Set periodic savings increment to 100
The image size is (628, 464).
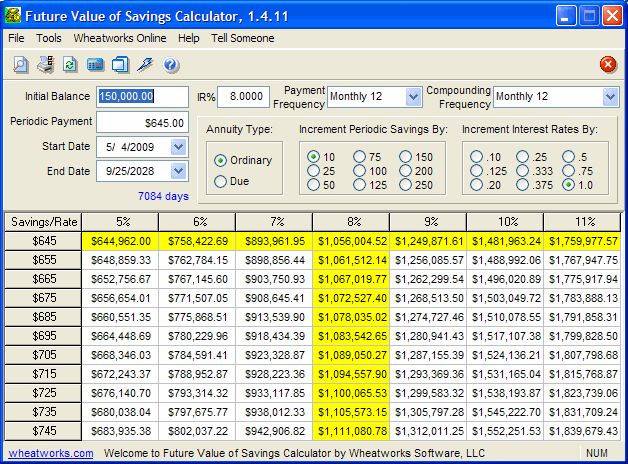click(359, 171)
